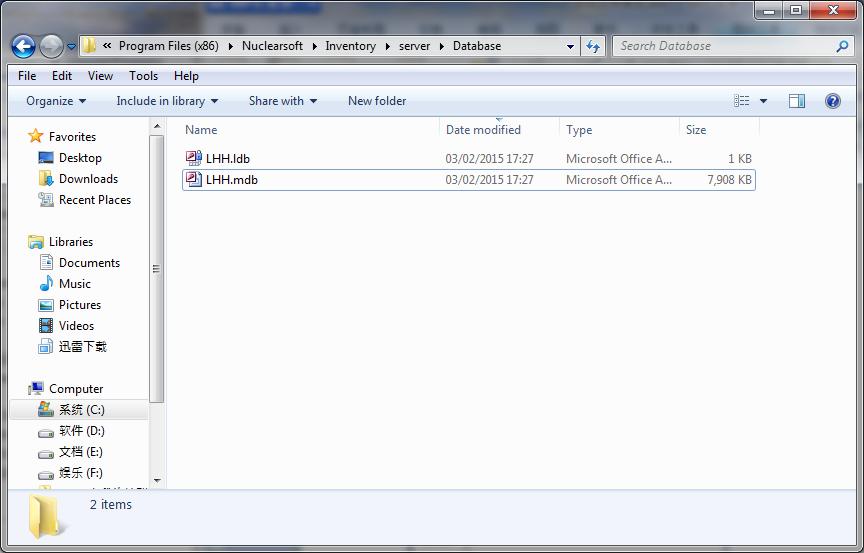Click the sidebar scrollbar up arrow
This screenshot has height=553, width=864.
pos(157,126)
